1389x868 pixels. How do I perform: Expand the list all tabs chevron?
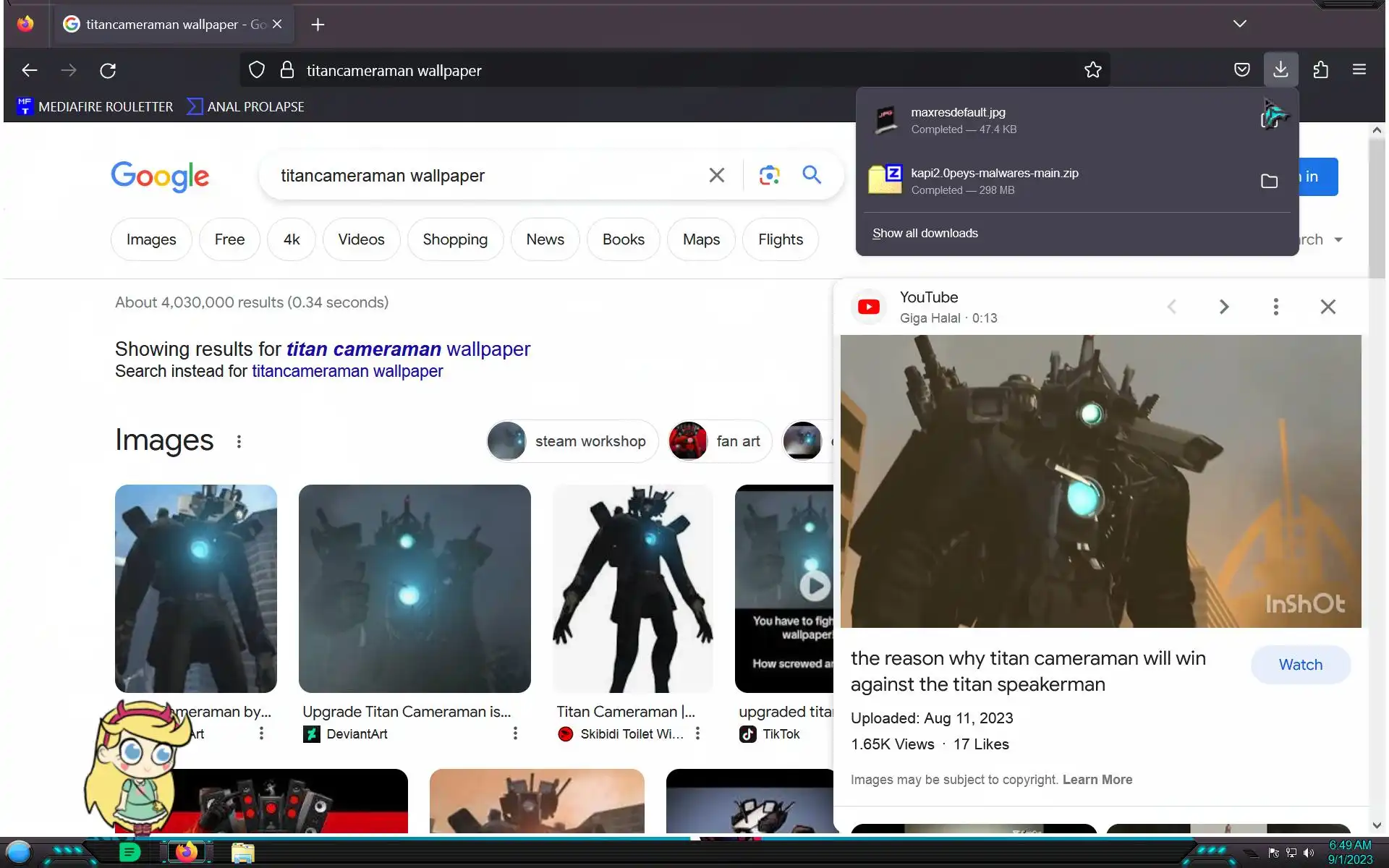tap(1239, 24)
